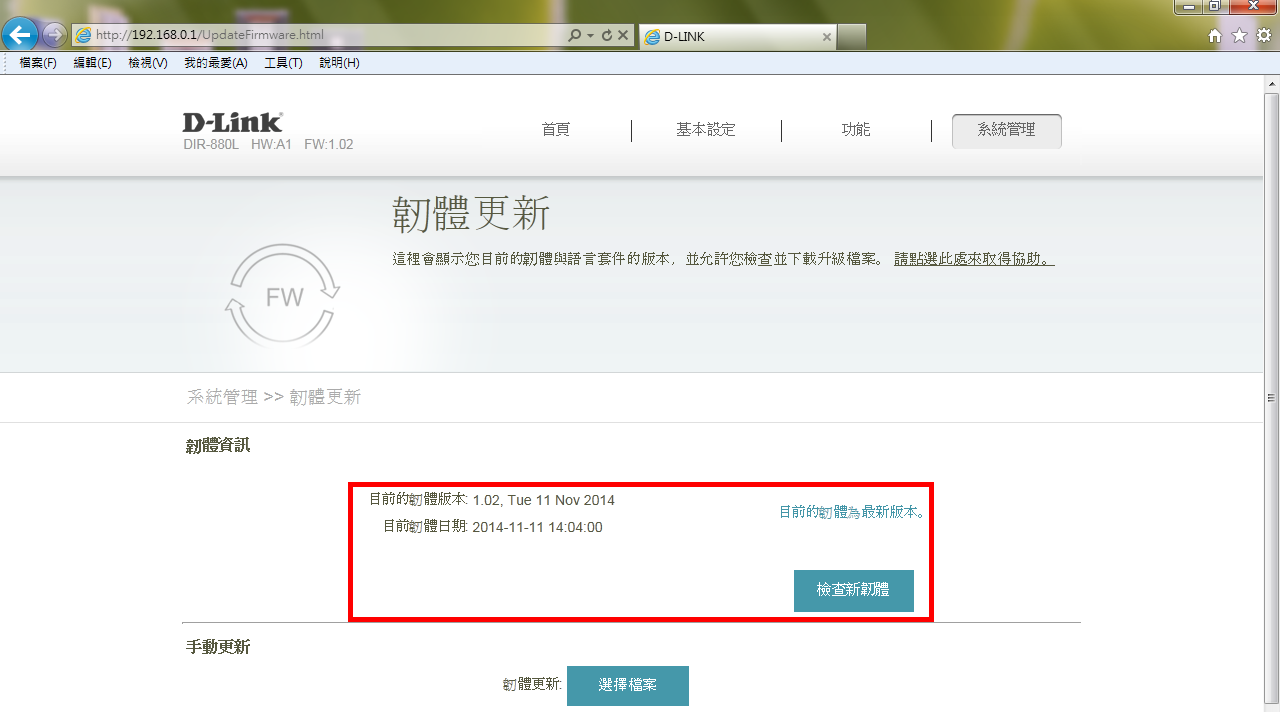1280x712 pixels.
Task: Open the browser Home icon
Action: tap(1215, 36)
